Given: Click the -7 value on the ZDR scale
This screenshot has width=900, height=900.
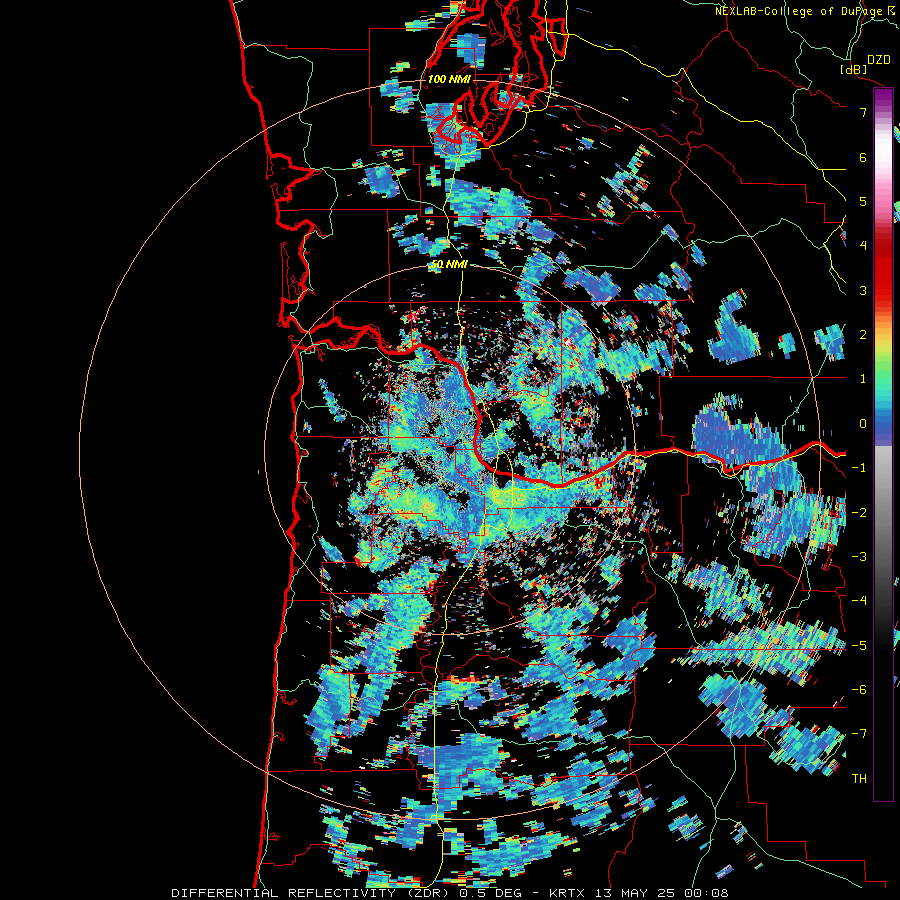Looking at the screenshot, I should (x=859, y=734).
